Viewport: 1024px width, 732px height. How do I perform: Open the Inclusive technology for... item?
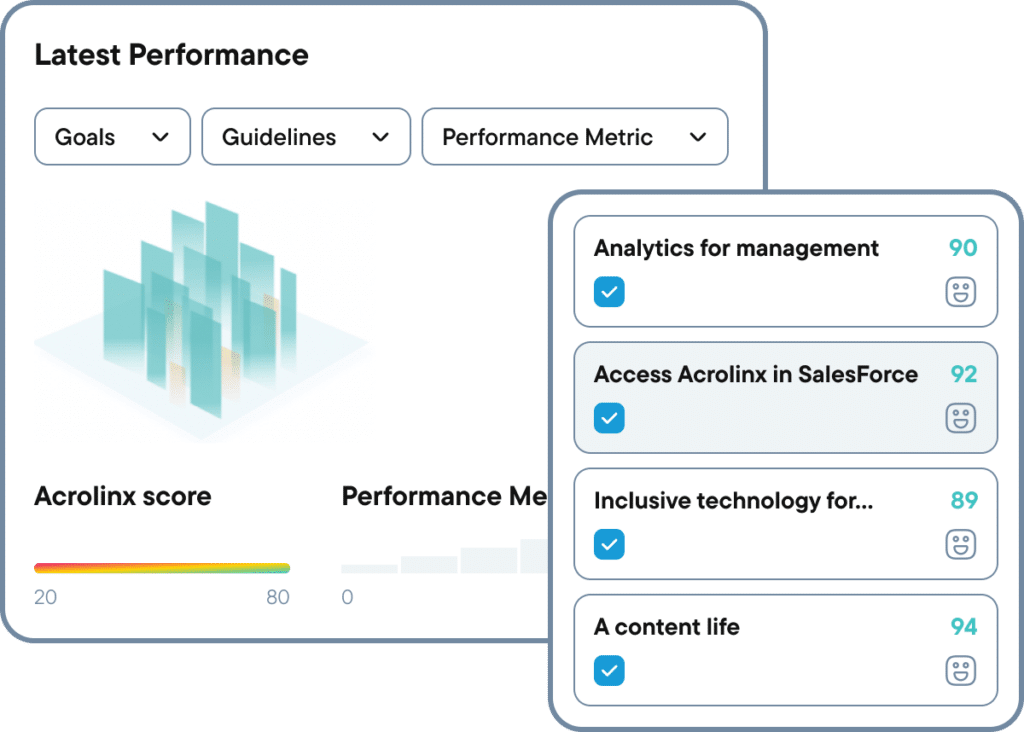(x=733, y=500)
